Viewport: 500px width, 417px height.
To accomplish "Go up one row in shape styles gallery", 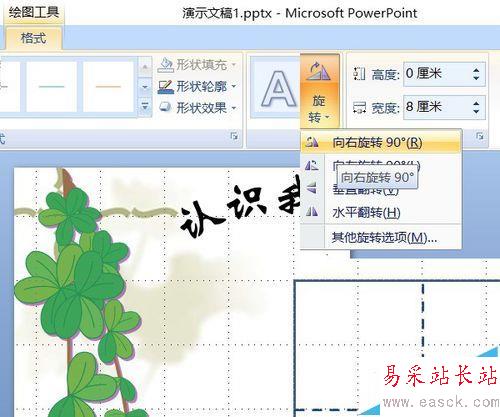I will click(145, 67).
